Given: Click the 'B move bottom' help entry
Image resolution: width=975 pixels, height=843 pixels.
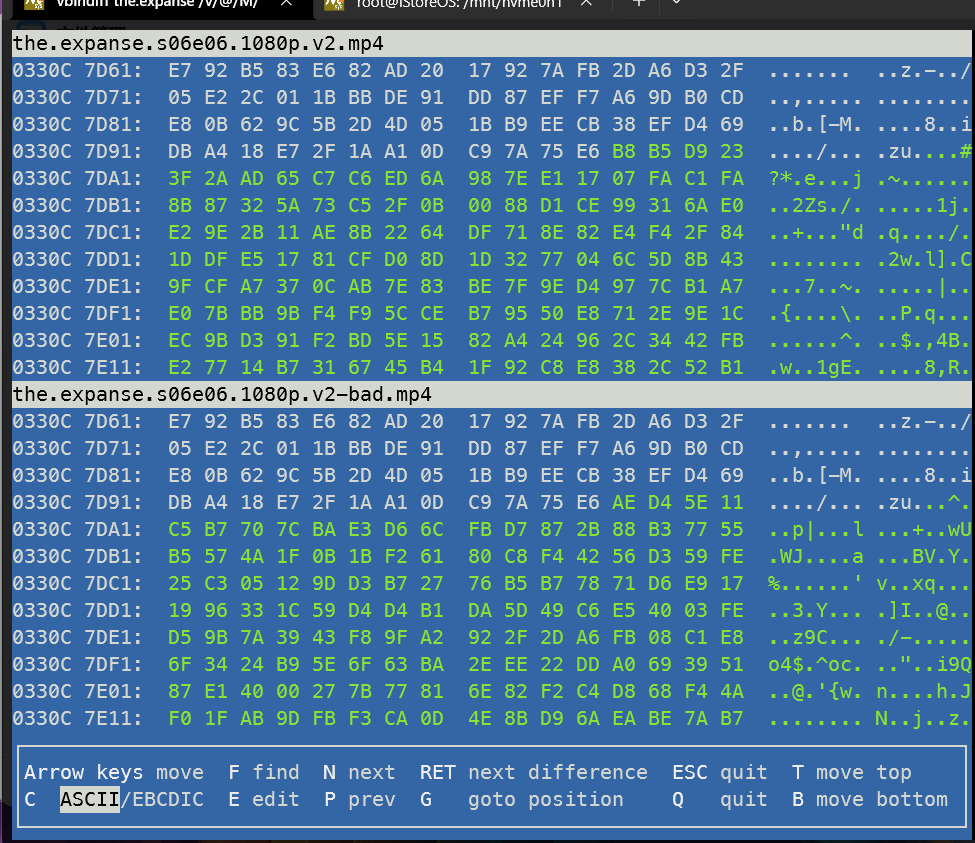Looking at the screenshot, I should tap(869, 799).
